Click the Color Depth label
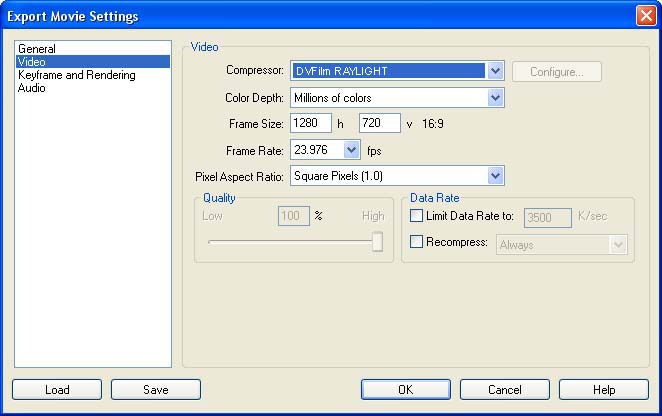The width and height of the screenshot is (662, 416). (254, 98)
